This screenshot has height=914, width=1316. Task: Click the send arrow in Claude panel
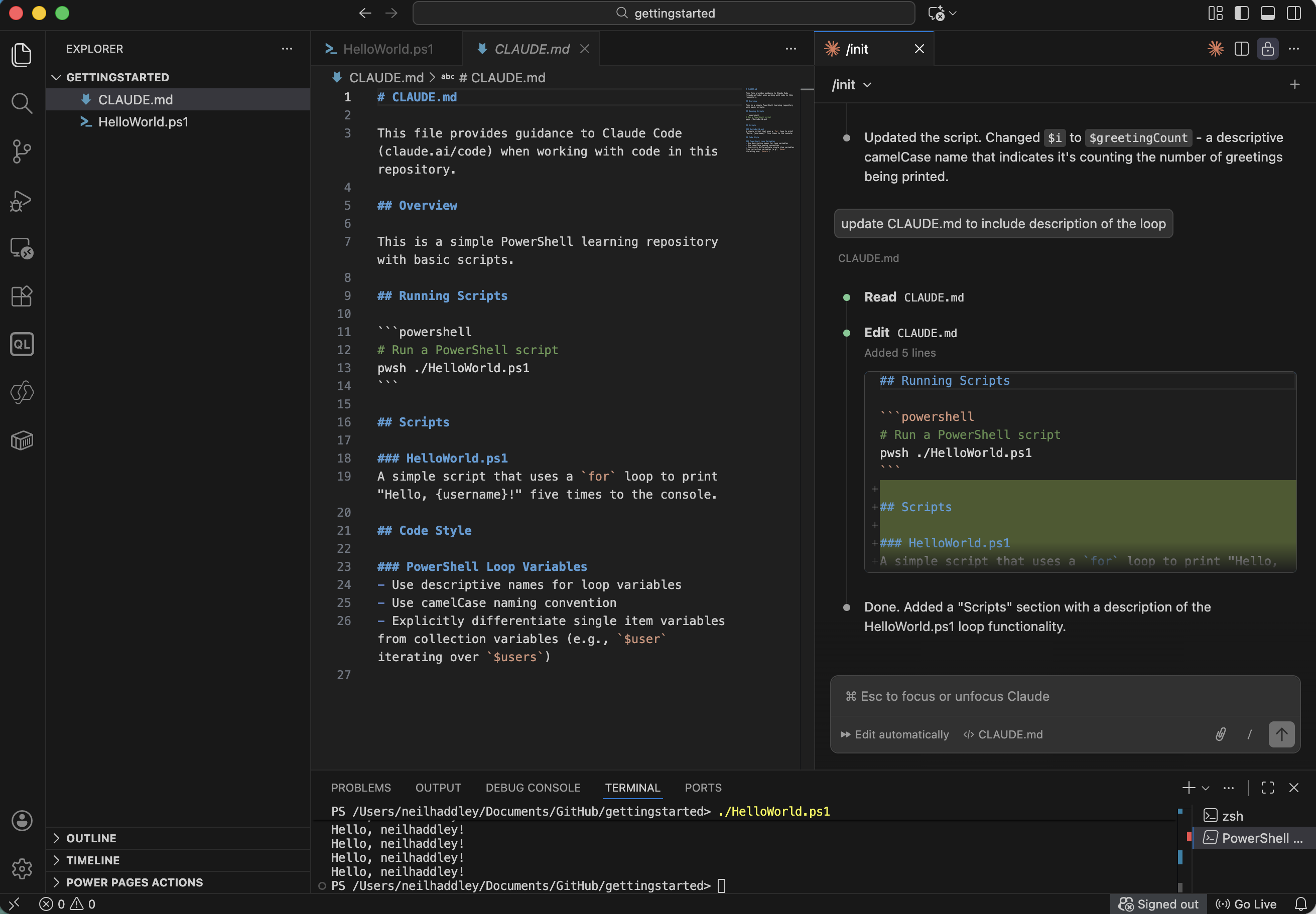coord(1281,734)
